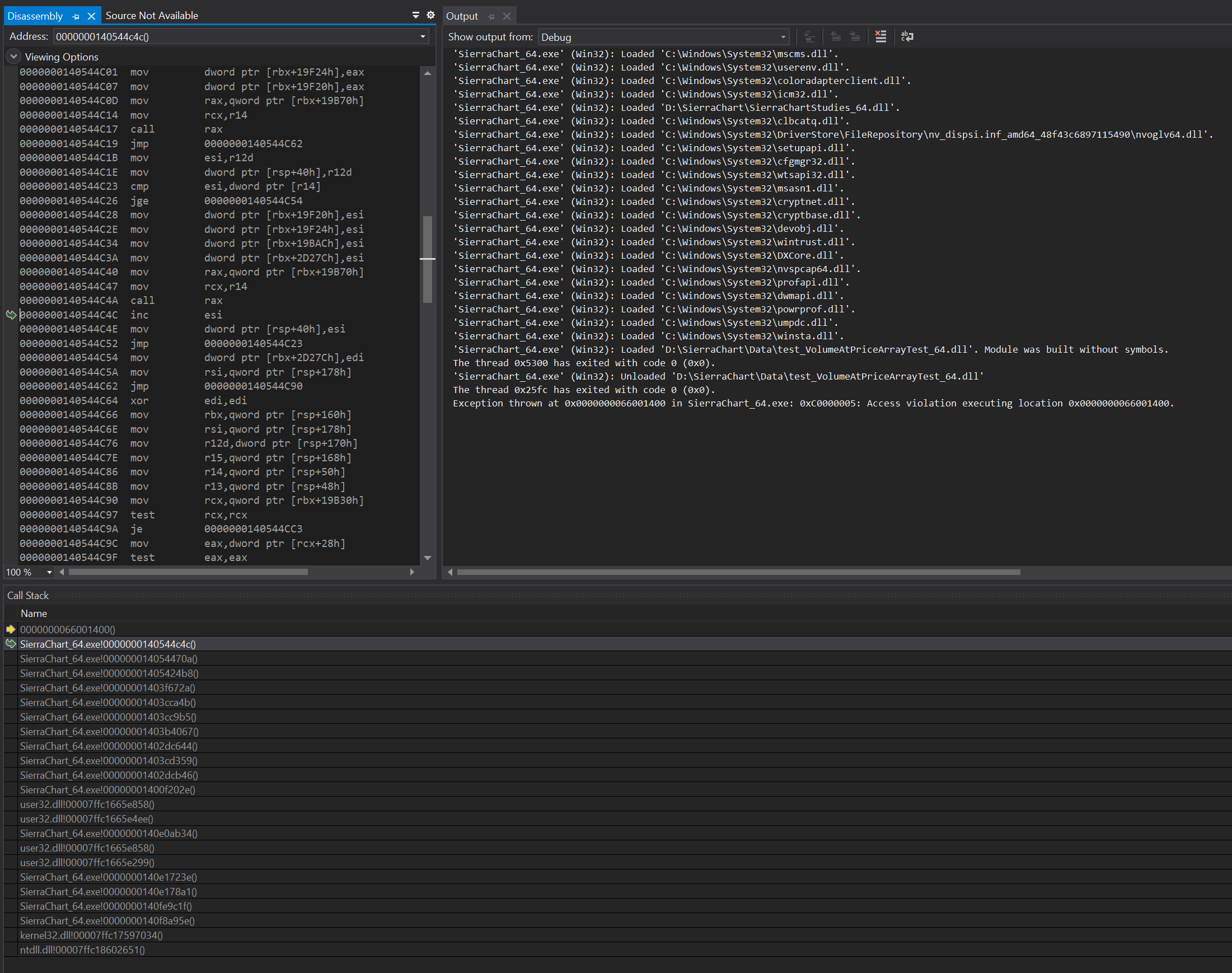Expand the Viewing Options chevron
Screen dimensions: 1232x973
click(13, 57)
